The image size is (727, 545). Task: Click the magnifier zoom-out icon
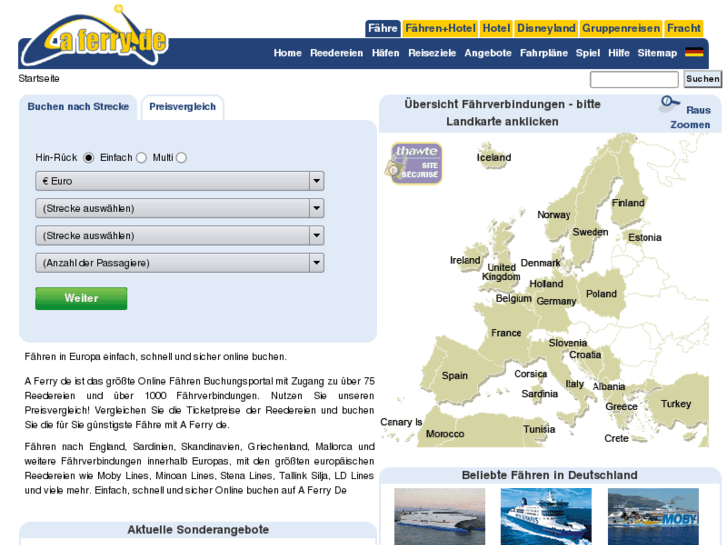click(x=669, y=103)
